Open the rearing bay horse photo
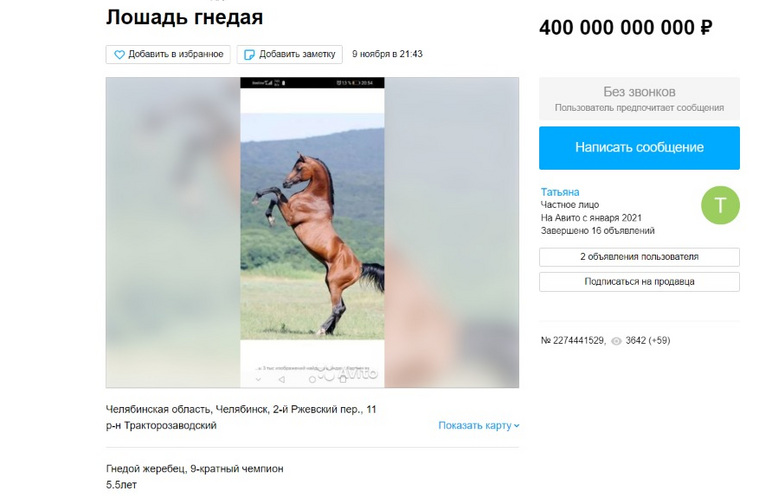759x504 pixels. 312,226
